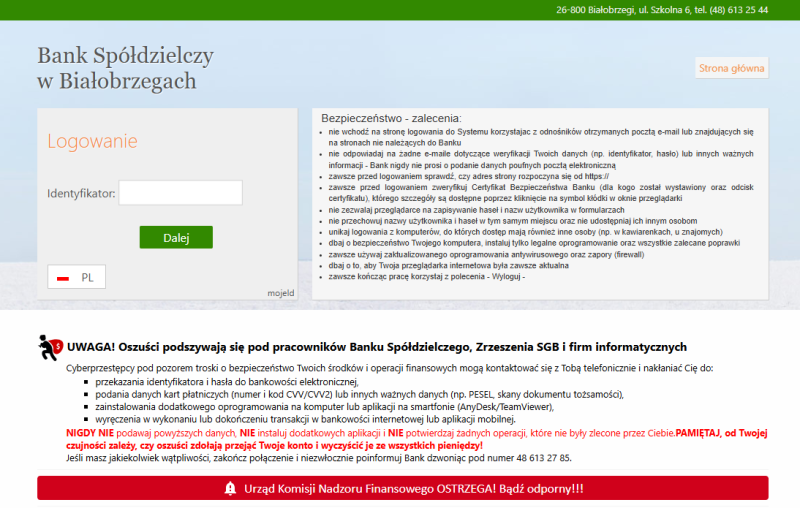Click the bullet about przeglądarka internetowa aktualna
The width and height of the screenshot is (800, 508).
tap(448, 266)
